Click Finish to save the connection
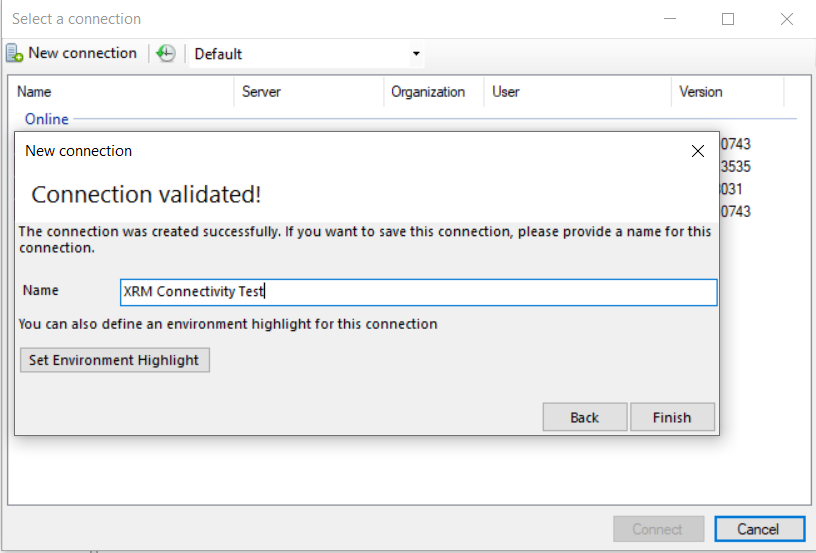The image size is (816, 553). point(672,418)
